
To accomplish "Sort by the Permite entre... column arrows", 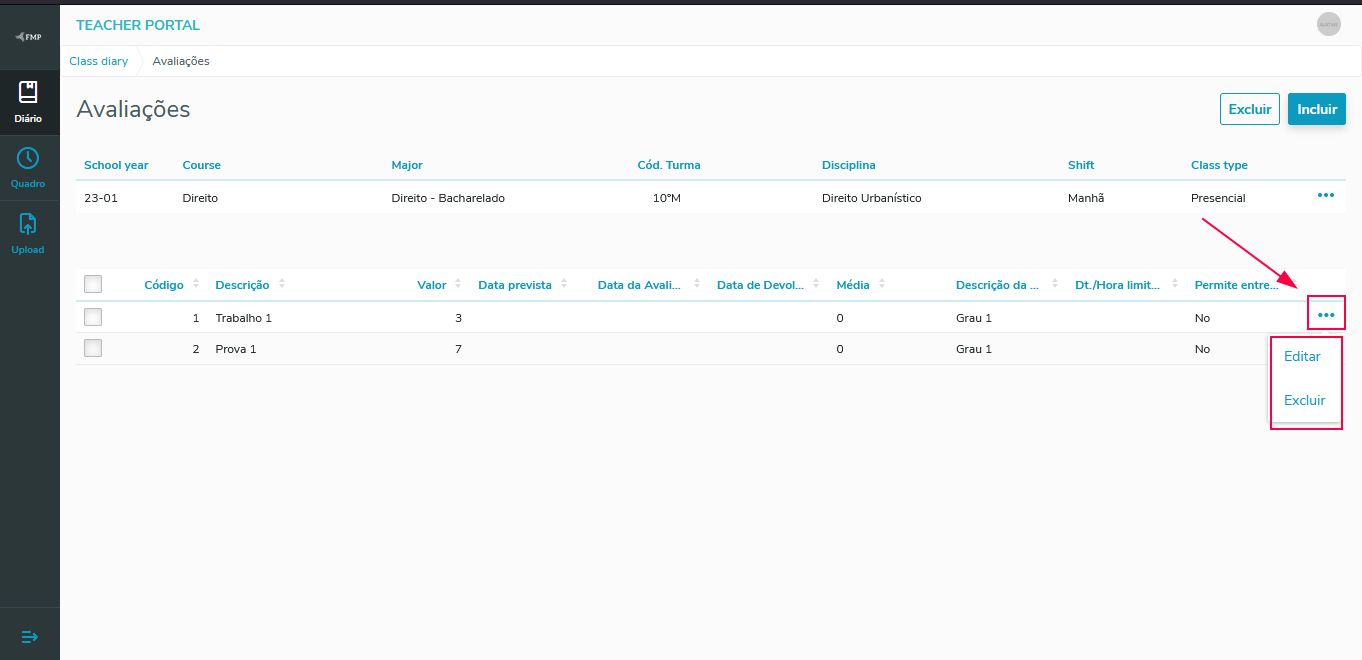I will click(1293, 284).
